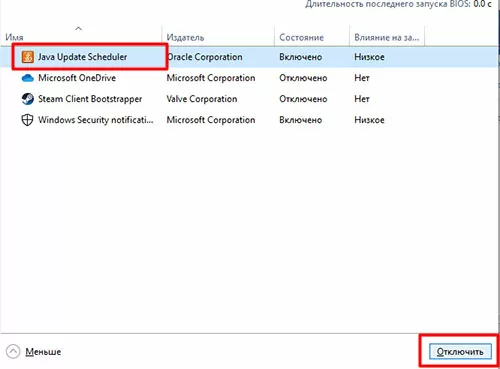Click Отключено status in the Steam row
This screenshot has width=500, height=369.
(303, 99)
